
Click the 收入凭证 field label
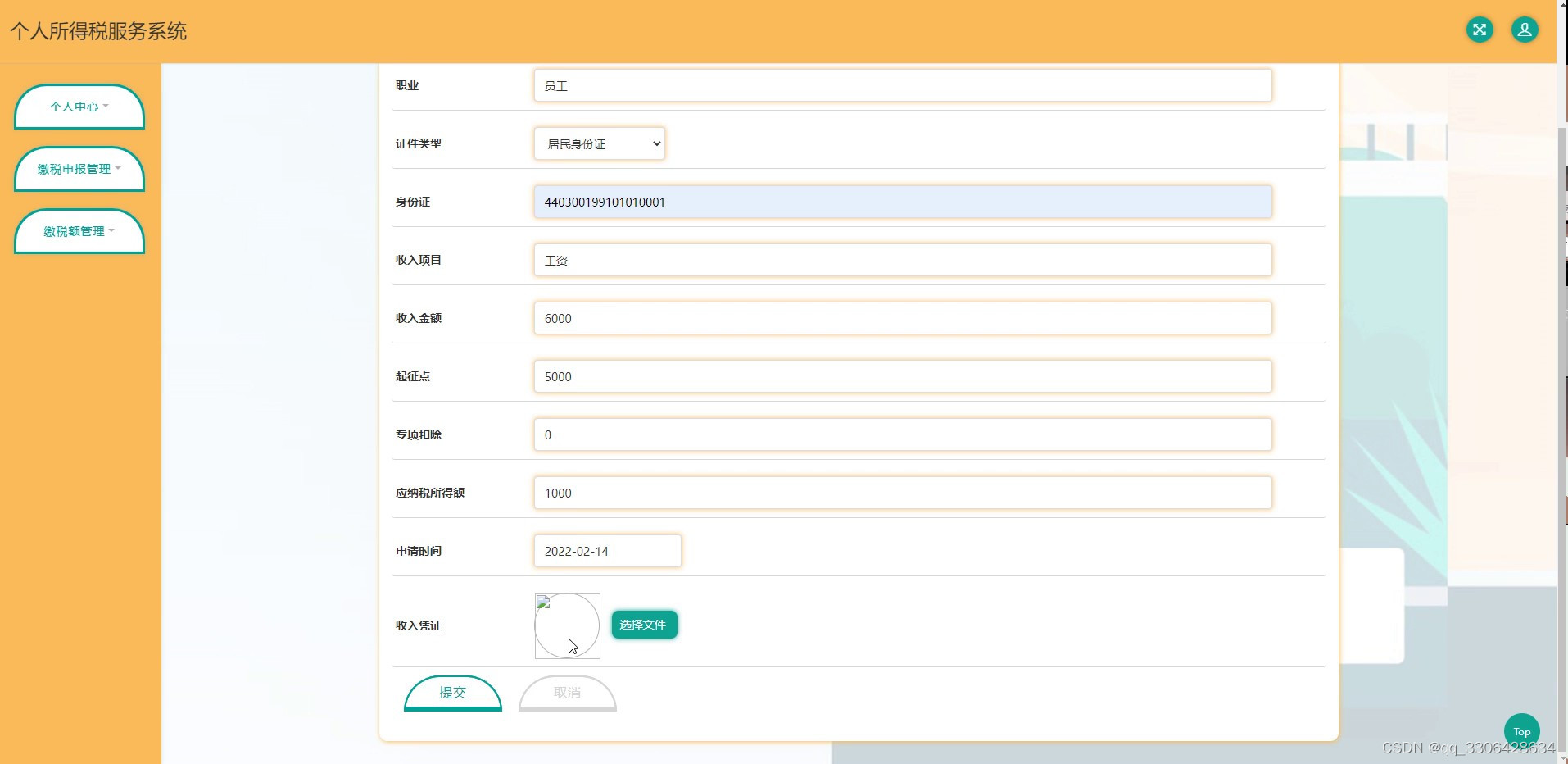pyautogui.click(x=419, y=625)
